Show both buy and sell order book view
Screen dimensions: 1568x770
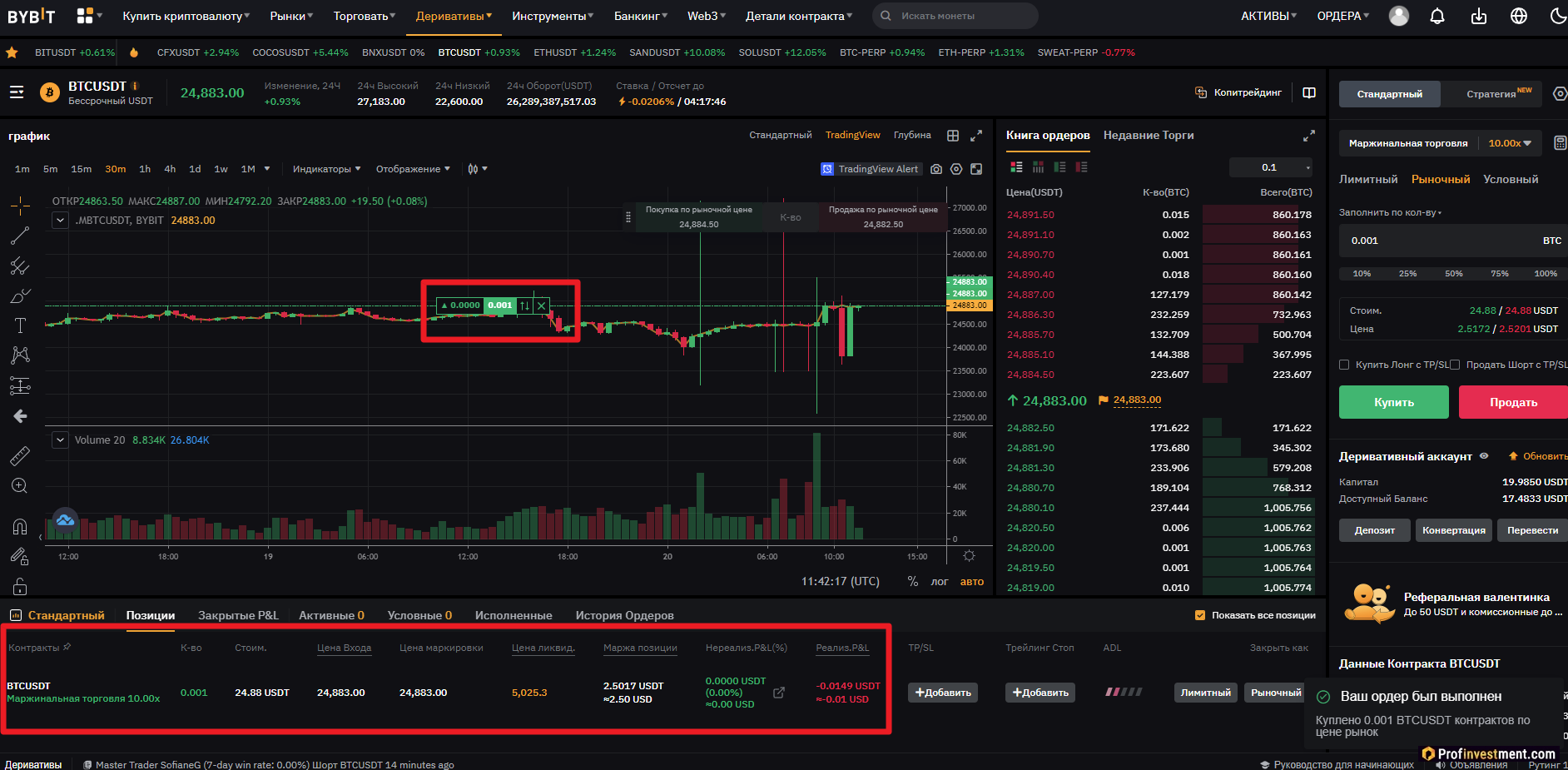[1016, 167]
